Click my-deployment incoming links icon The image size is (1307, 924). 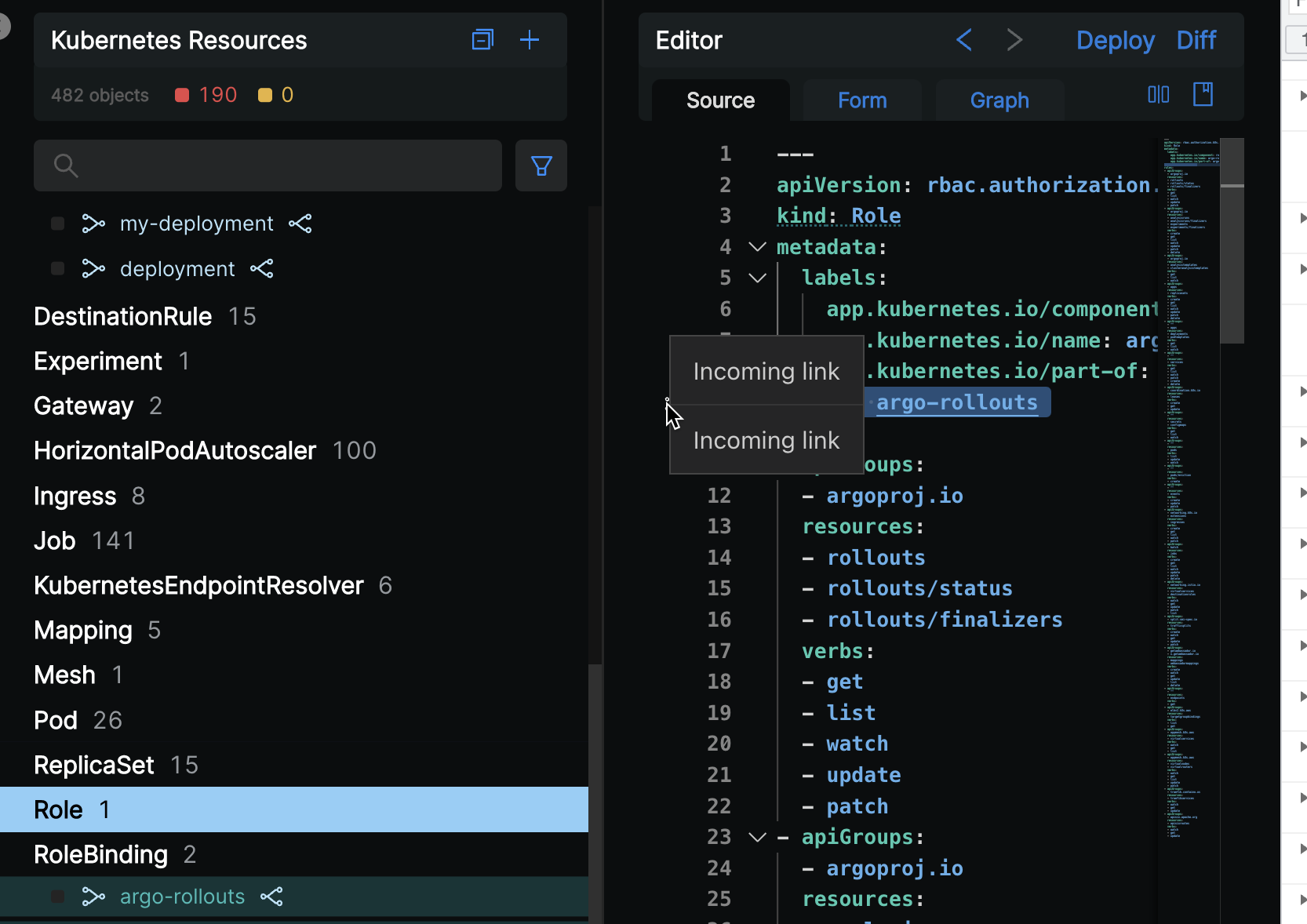(93, 224)
